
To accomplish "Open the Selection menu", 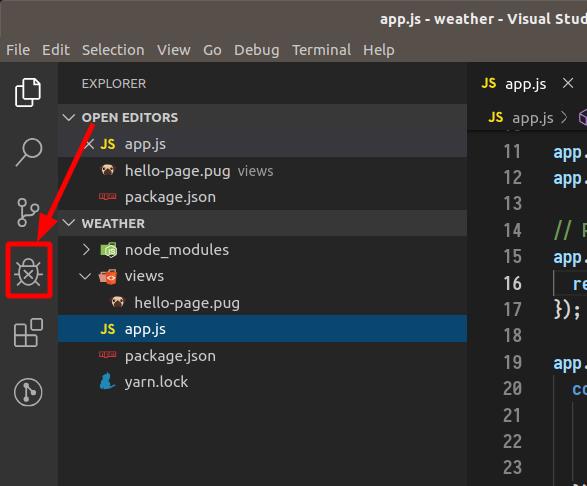I will [113, 50].
